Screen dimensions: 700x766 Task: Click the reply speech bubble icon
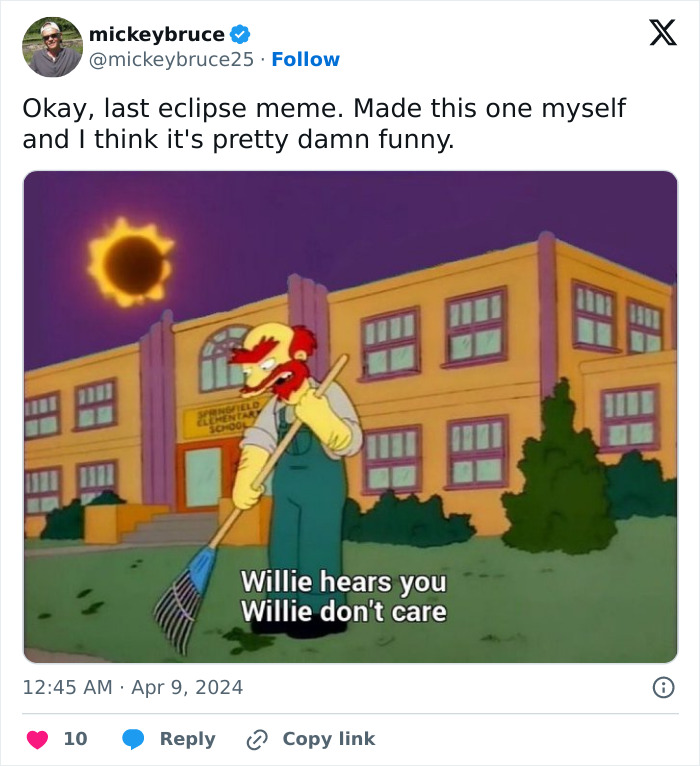point(133,739)
